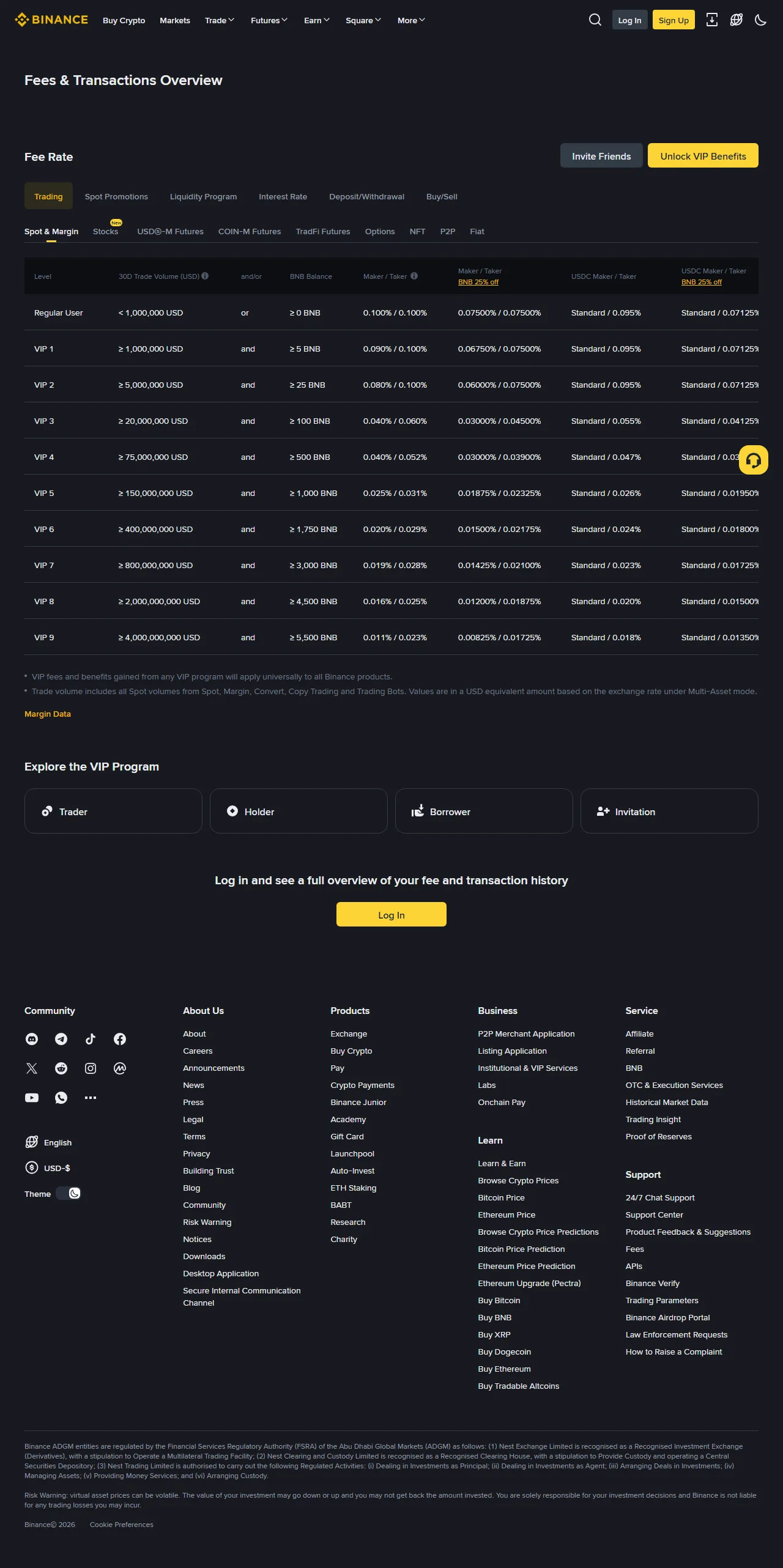Select COIN-M Futures sub-tab
The height and width of the screenshot is (1568, 783).
[x=250, y=231]
